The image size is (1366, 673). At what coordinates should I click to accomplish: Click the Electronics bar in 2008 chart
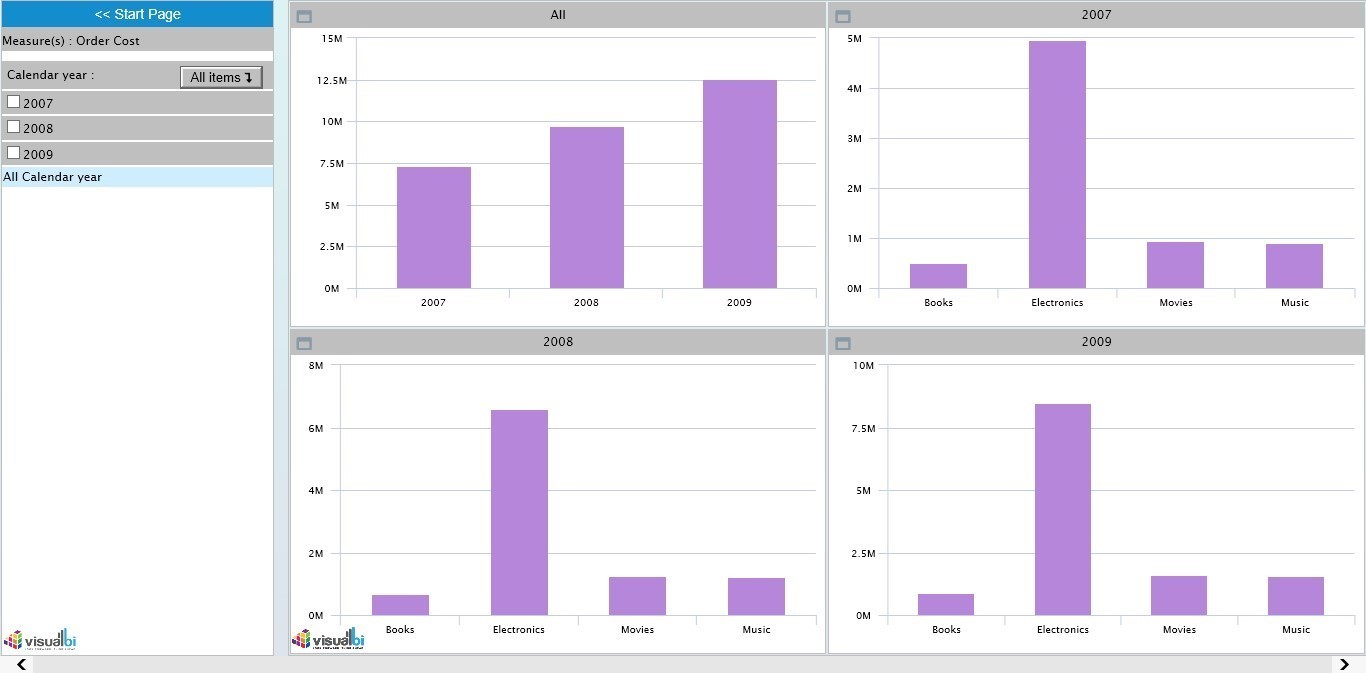(519, 512)
